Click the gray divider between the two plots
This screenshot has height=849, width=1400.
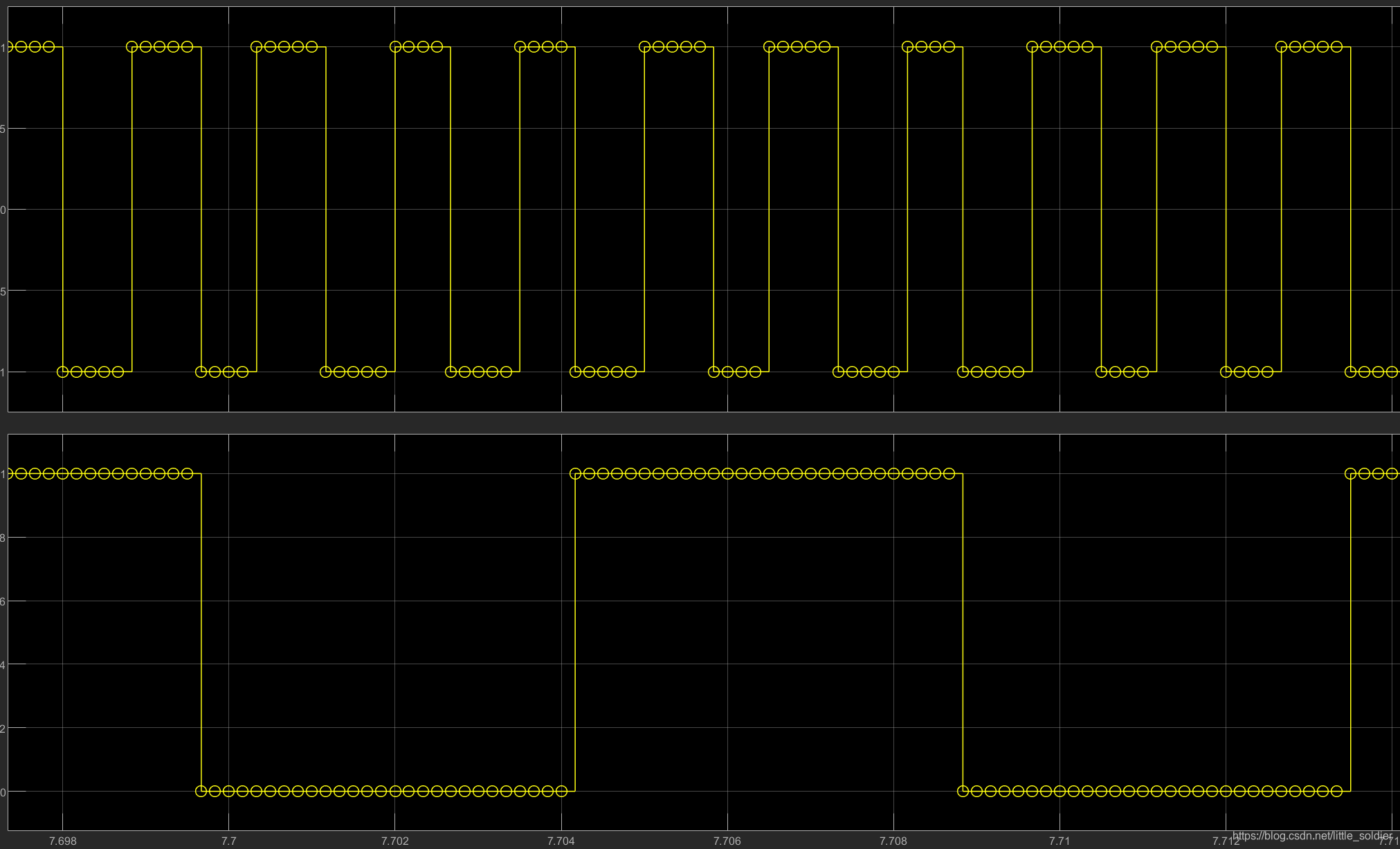point(699,423)
